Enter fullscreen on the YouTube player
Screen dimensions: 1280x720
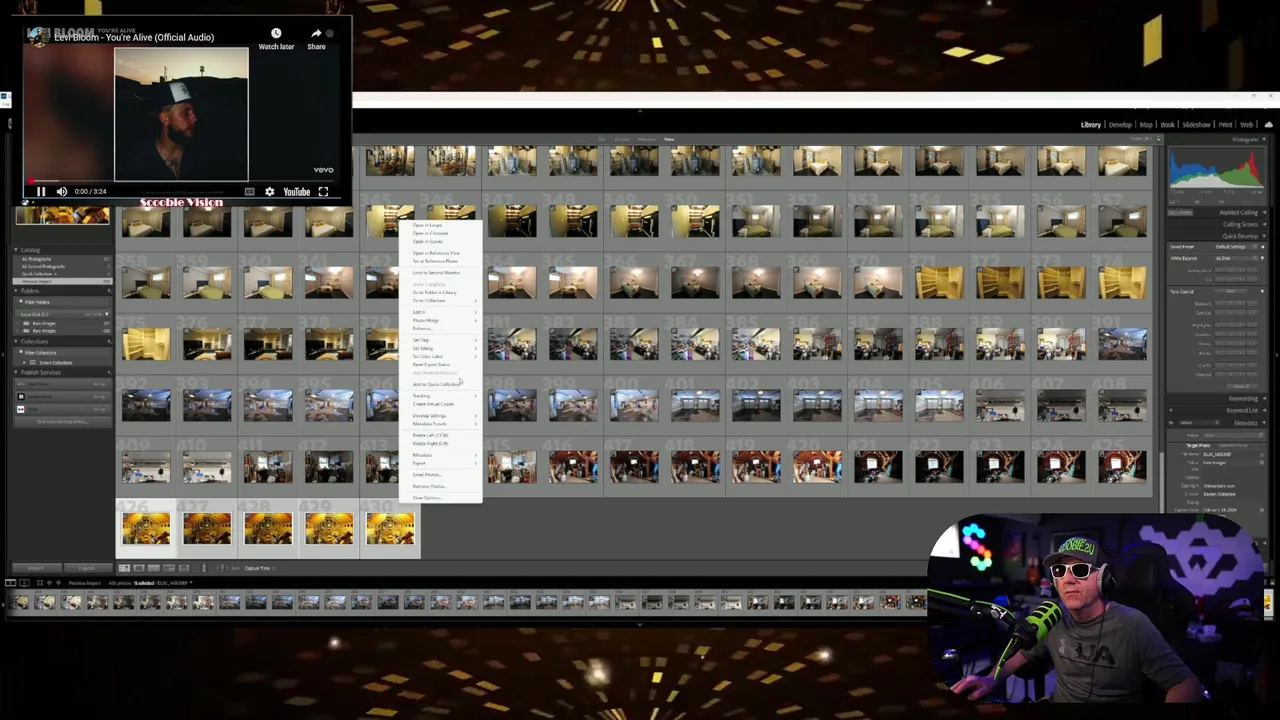(323, 191)
